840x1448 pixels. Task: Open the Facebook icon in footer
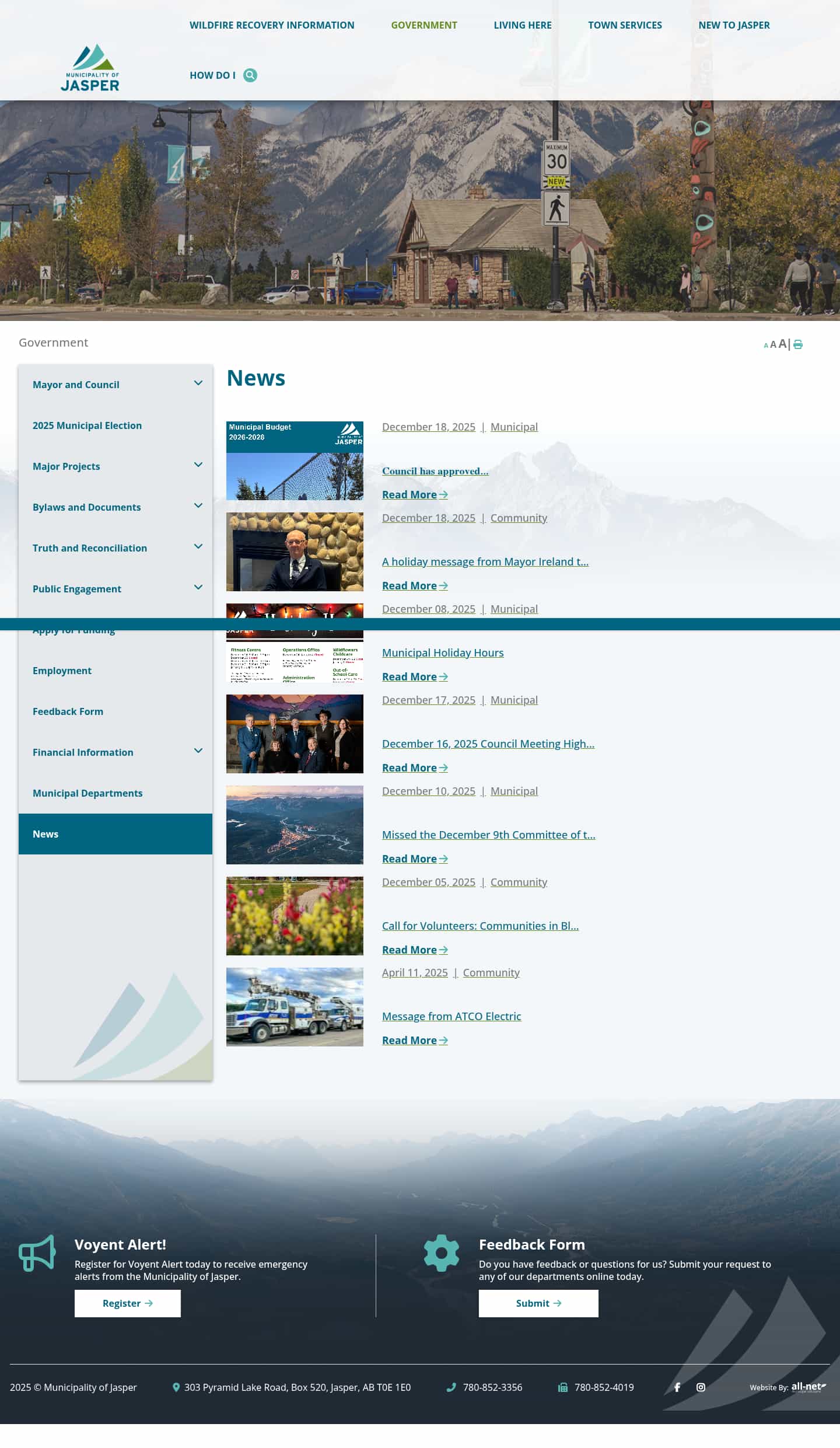tap(677, 1387)
